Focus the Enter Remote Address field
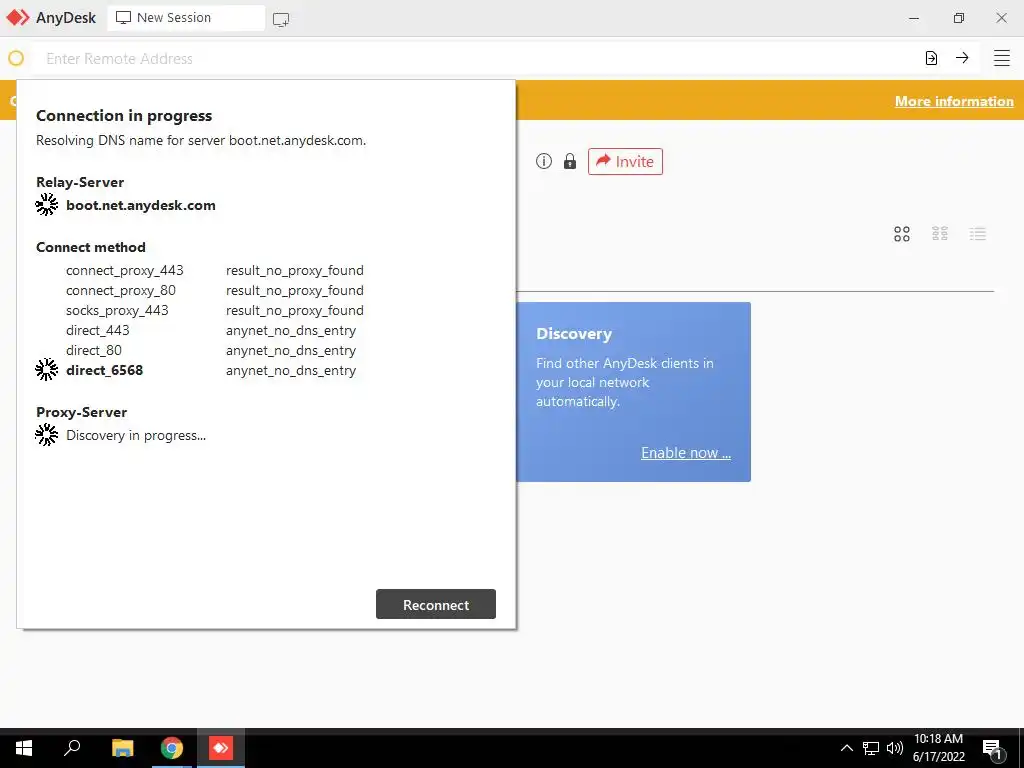The height and width of the screenshot is (768, 1024). coord(477,58)
